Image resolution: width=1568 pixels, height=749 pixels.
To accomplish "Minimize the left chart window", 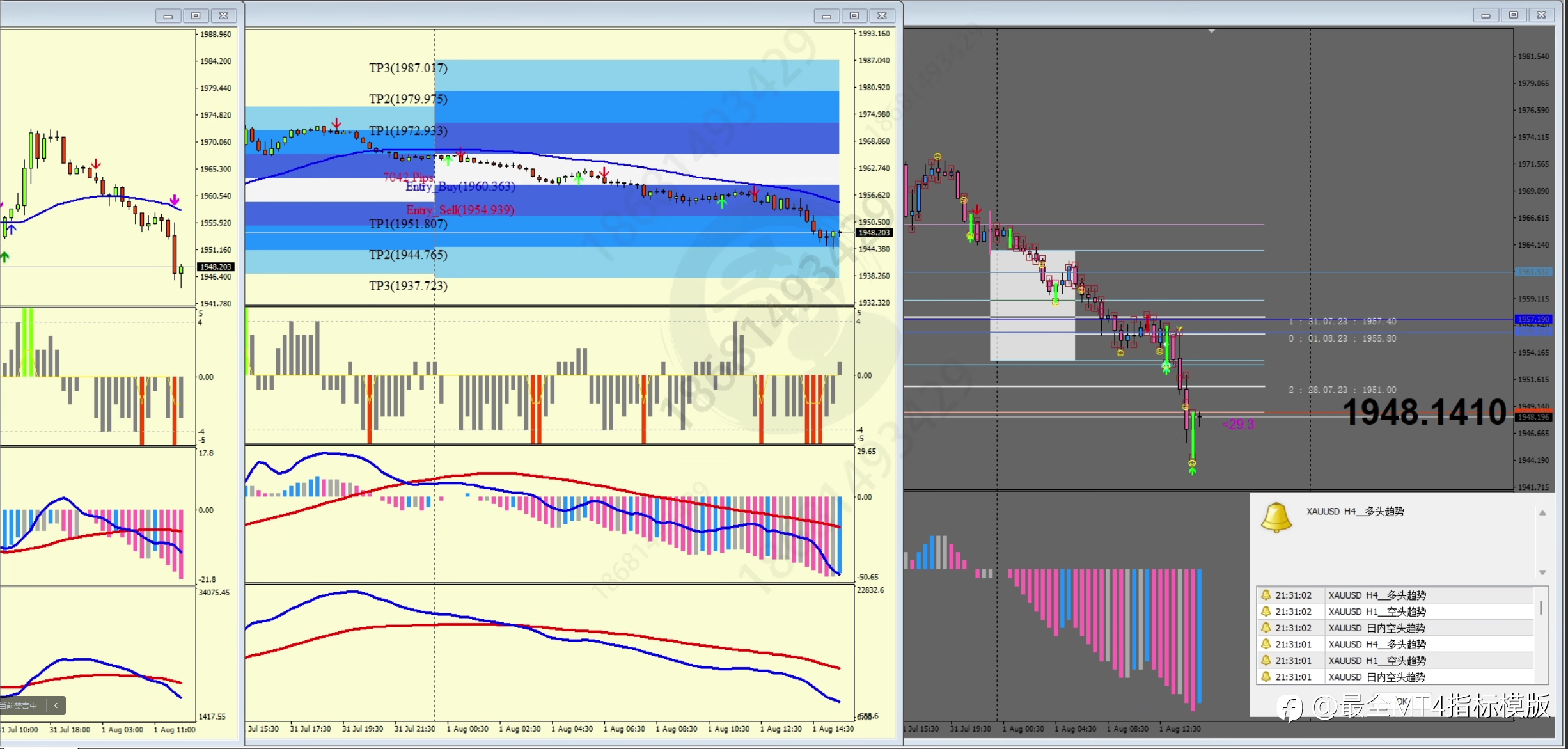I will (168, 15).
